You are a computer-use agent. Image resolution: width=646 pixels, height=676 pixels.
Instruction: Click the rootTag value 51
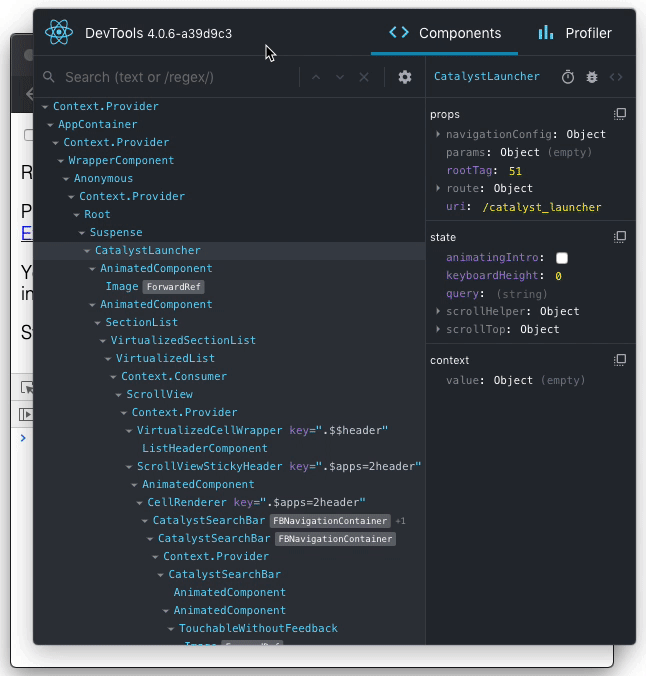coord(515,171)
